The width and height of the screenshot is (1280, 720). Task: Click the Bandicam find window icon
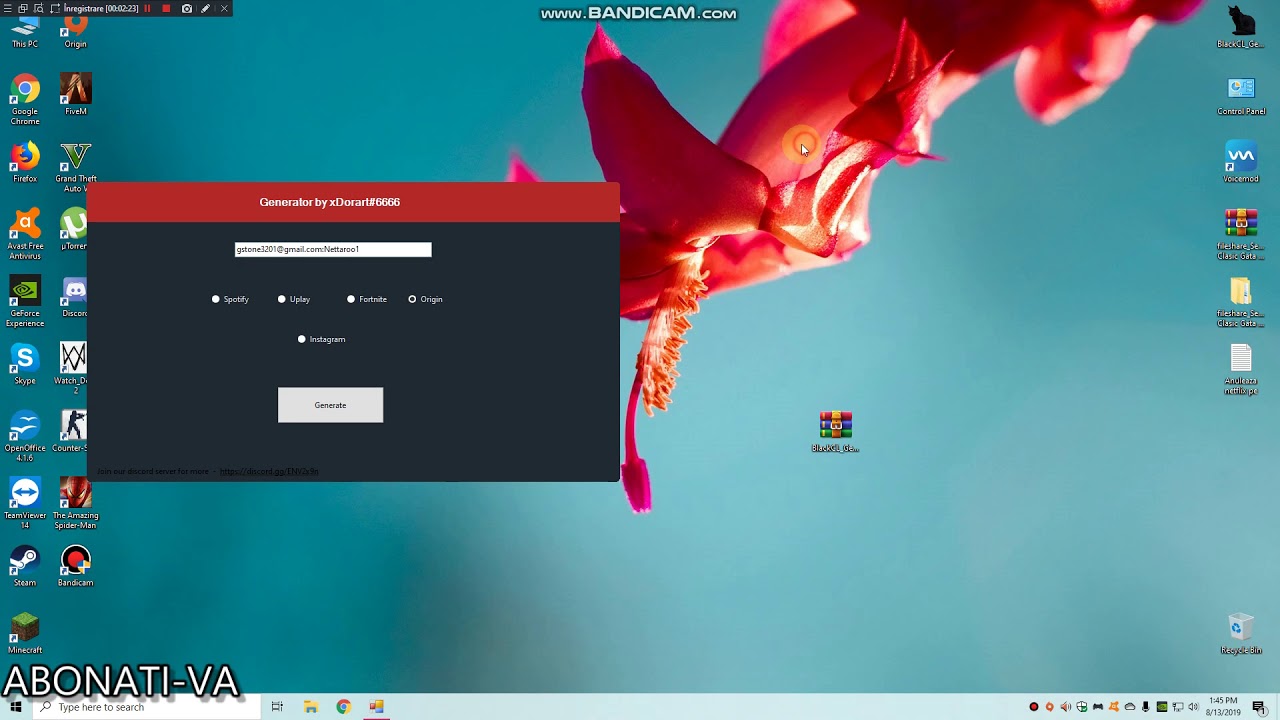tap(38, 8)
